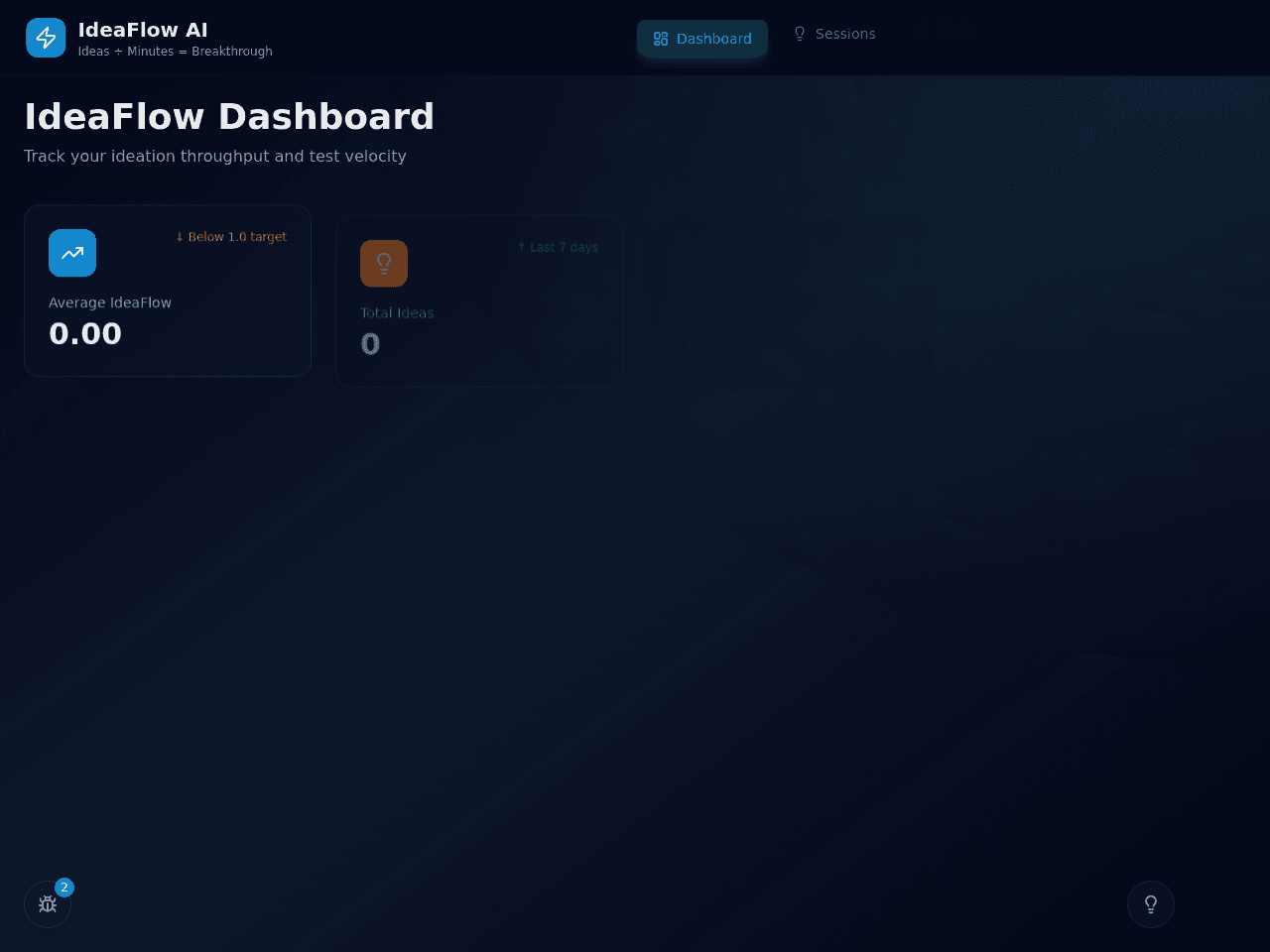Click the "Below 1.0 target" indicator
Image resolution: width=1270 pixels, height=952 pixels.
tap(231, 237)
